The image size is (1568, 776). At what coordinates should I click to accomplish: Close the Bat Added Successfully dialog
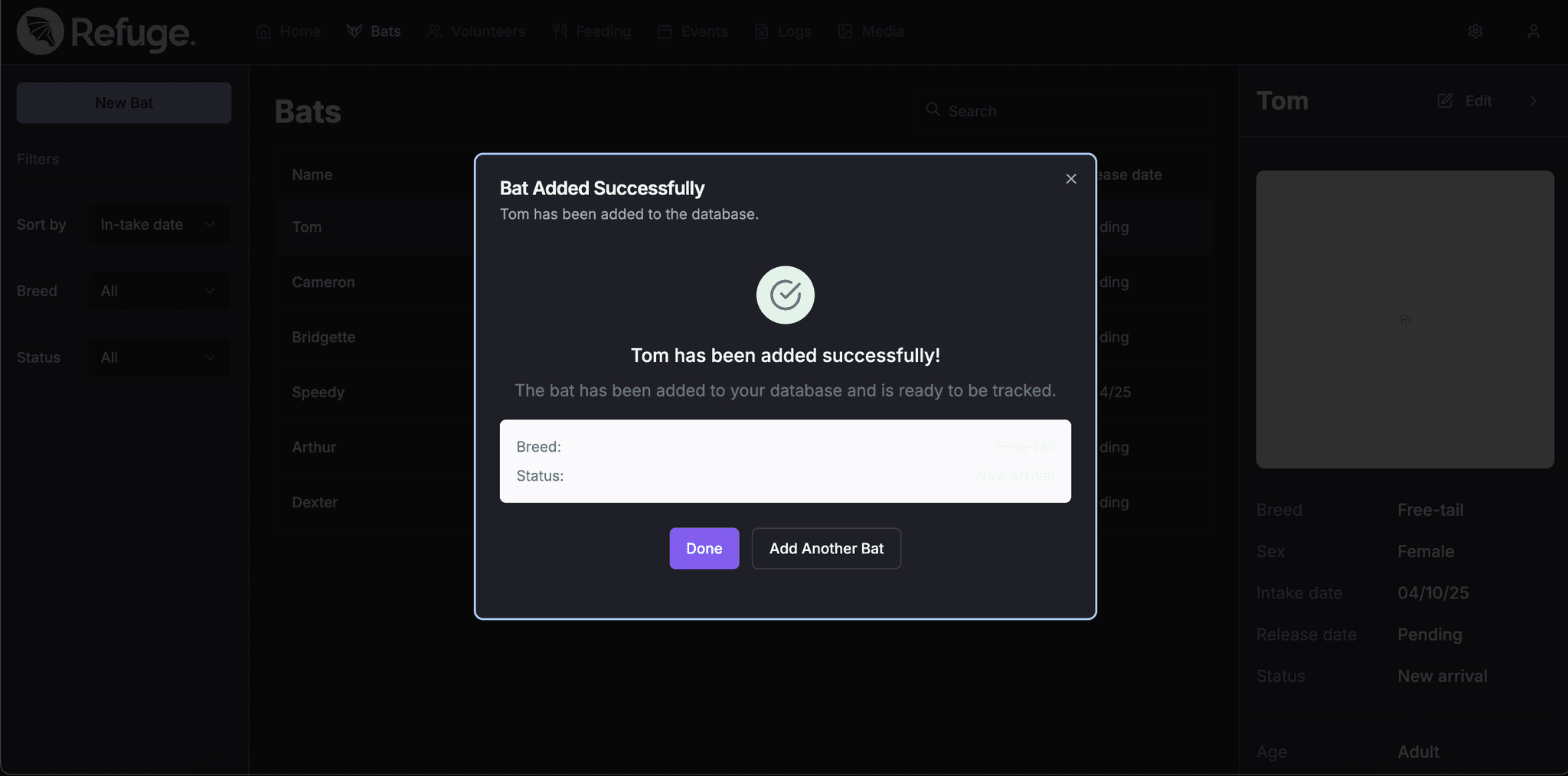(x=1071, y=178)
